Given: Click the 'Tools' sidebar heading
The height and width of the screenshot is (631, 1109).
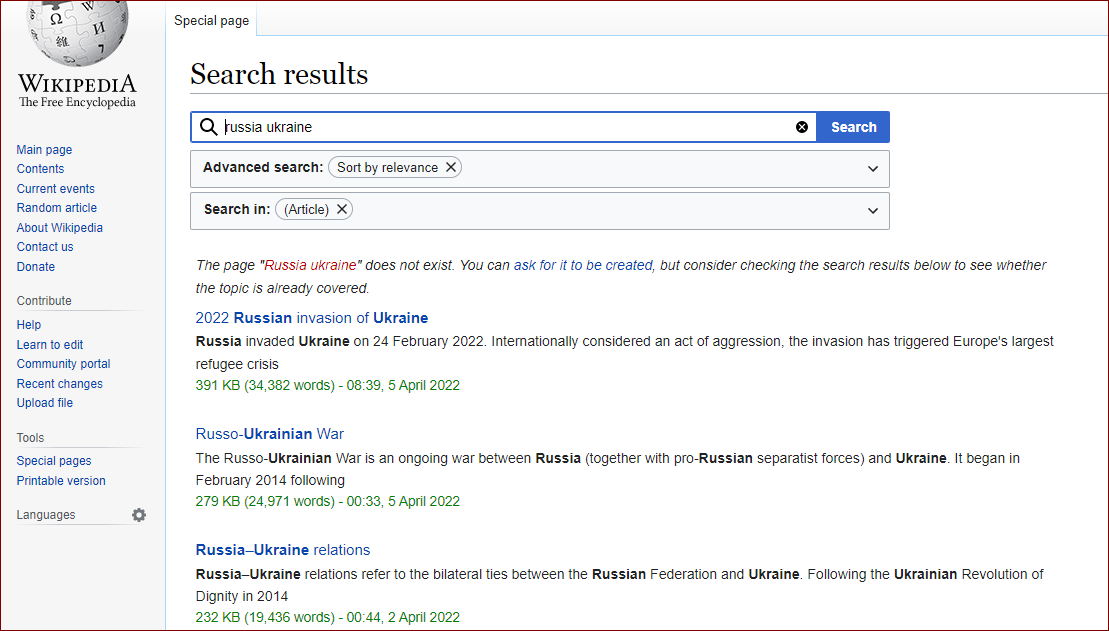Looking at the screenshot, I should (x=30, y=438).
